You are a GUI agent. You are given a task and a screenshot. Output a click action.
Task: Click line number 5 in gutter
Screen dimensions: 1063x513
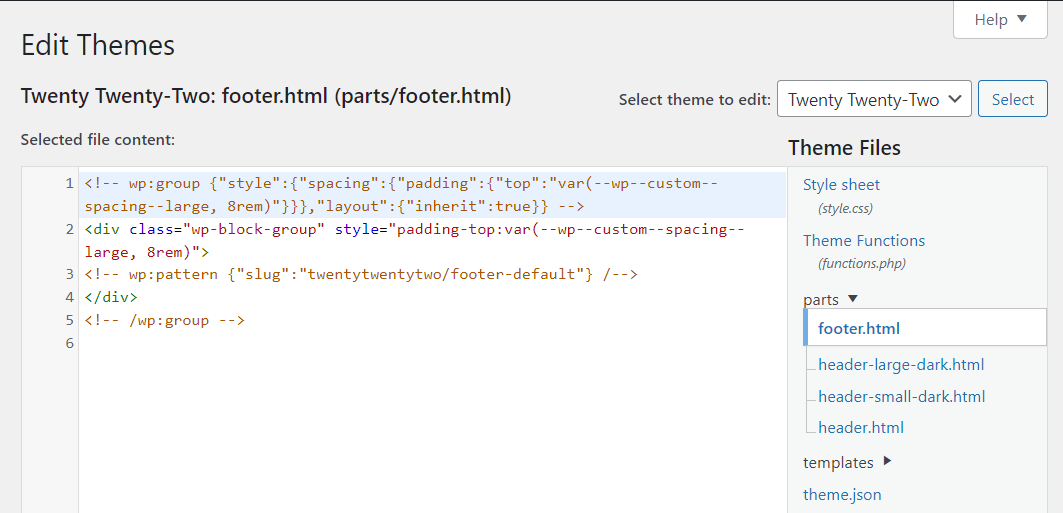point(69,321)
